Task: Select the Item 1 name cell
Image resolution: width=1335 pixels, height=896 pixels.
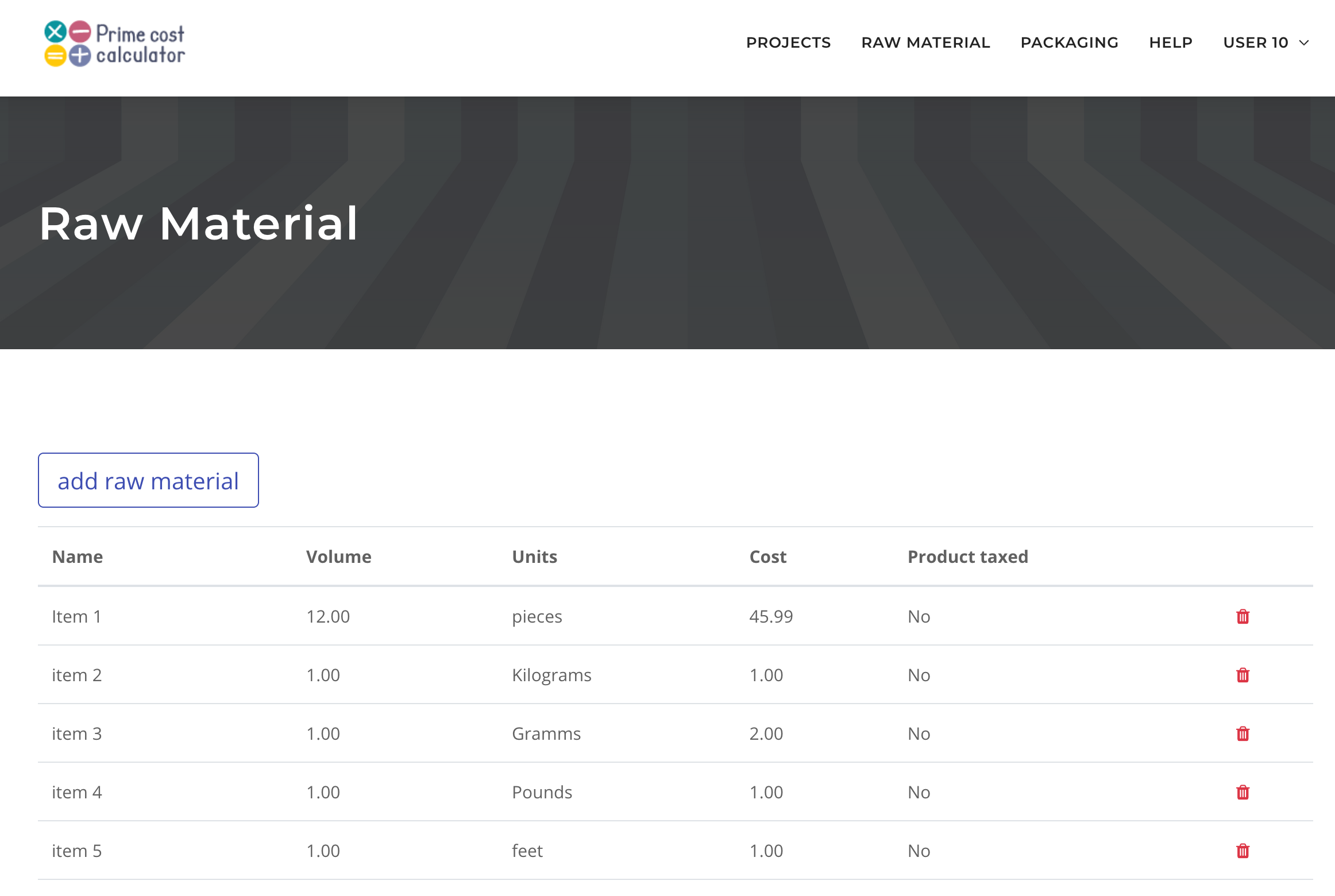Action: point(76,616)
